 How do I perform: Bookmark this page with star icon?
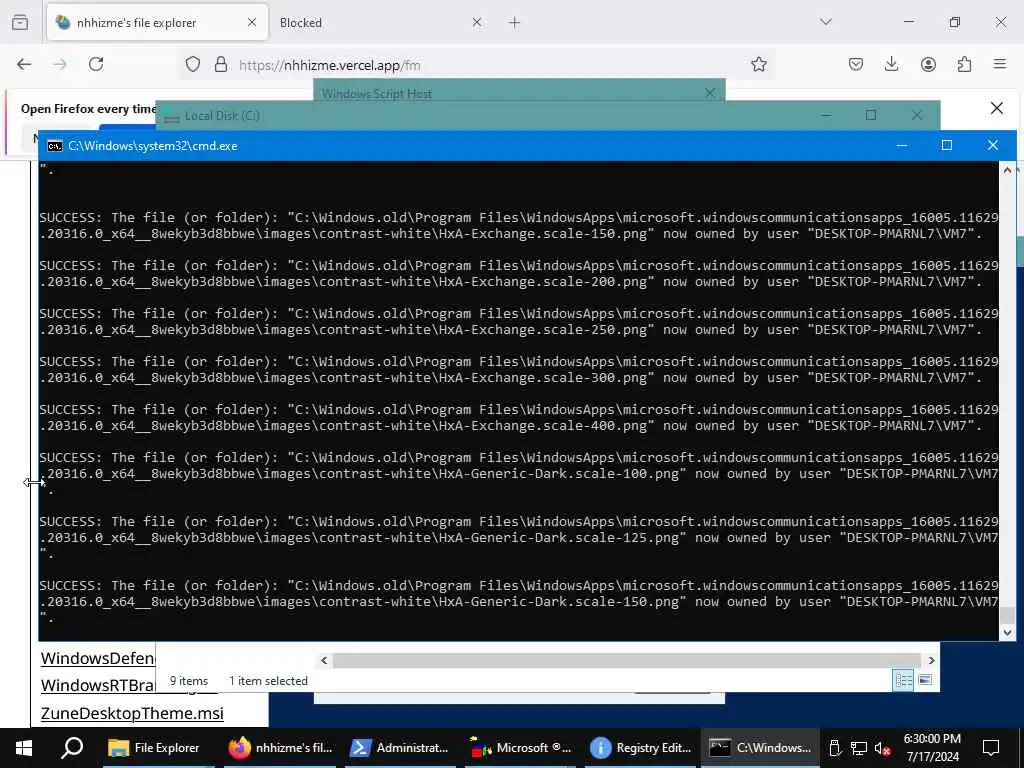point(758,64)
